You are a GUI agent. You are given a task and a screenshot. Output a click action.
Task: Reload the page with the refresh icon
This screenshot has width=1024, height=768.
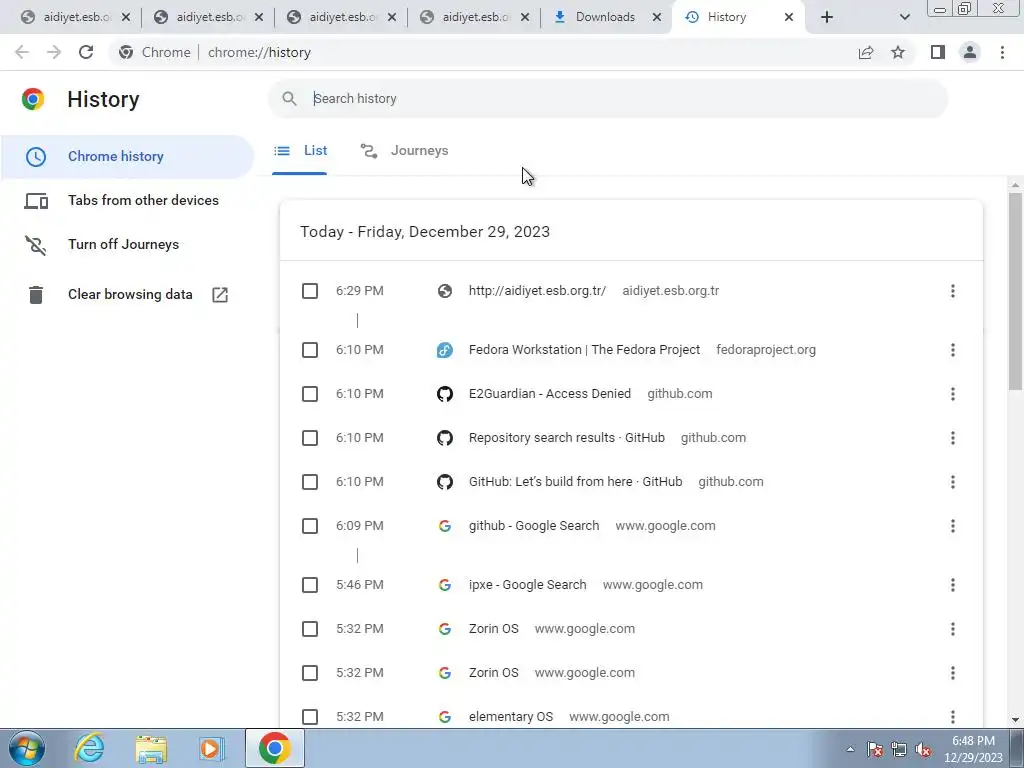(86, 52)
